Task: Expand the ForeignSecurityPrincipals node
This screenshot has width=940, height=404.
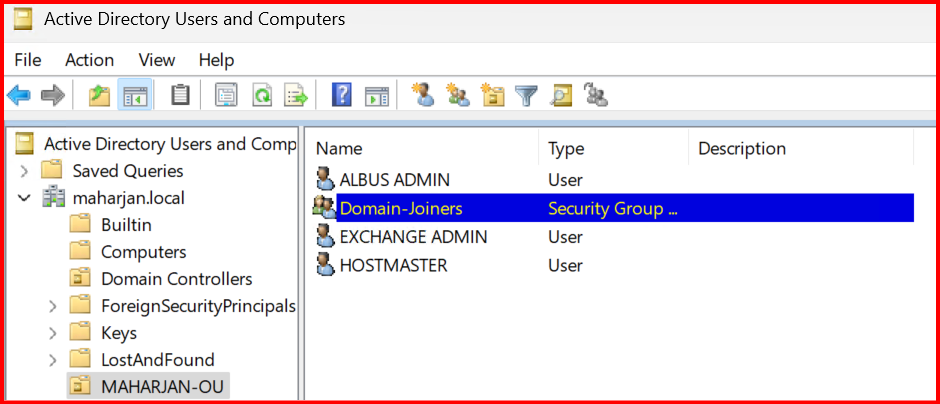Action: coord(52,306)
